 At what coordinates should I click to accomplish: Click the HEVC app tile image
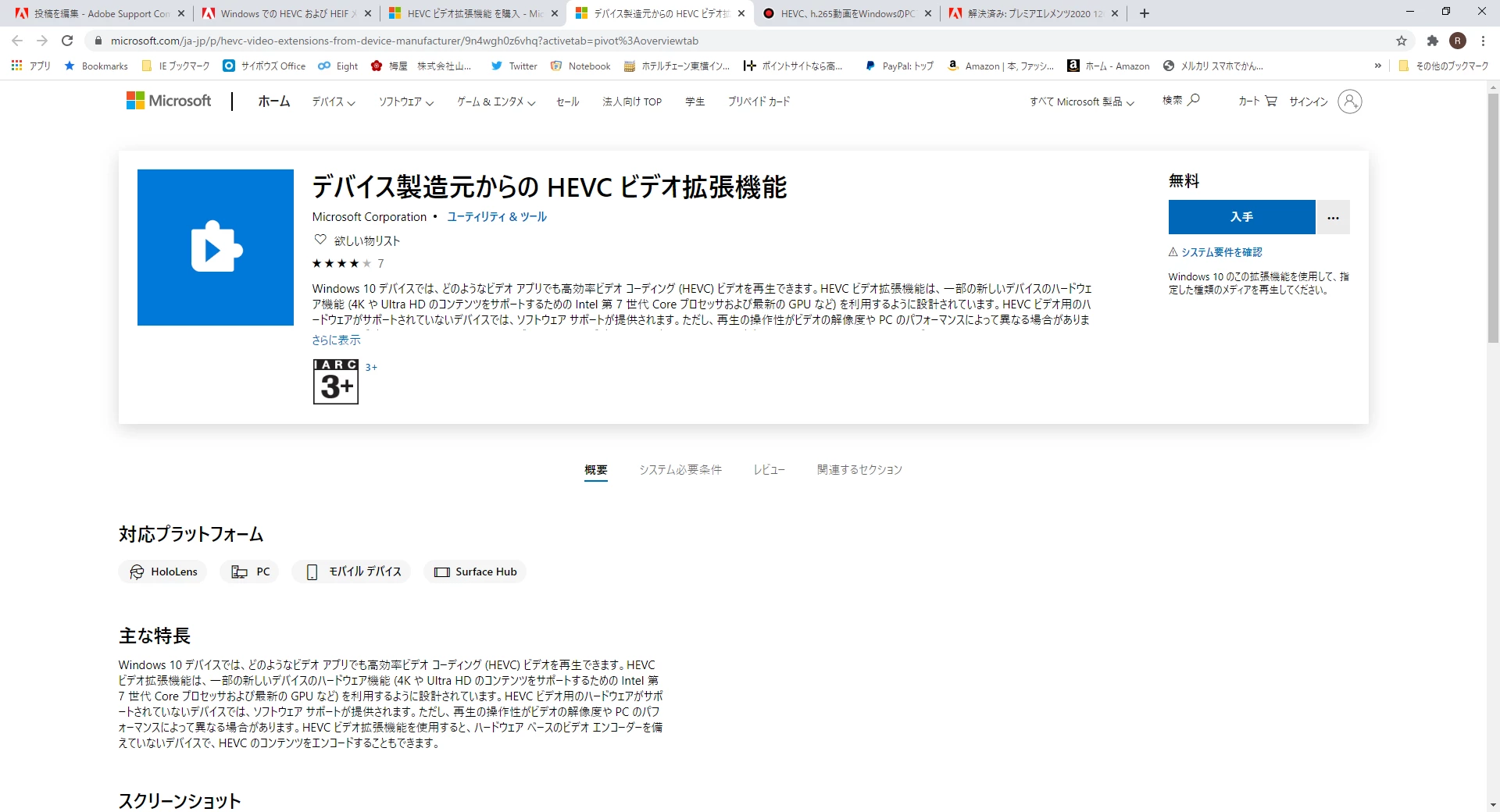click(x=216, y=247)
